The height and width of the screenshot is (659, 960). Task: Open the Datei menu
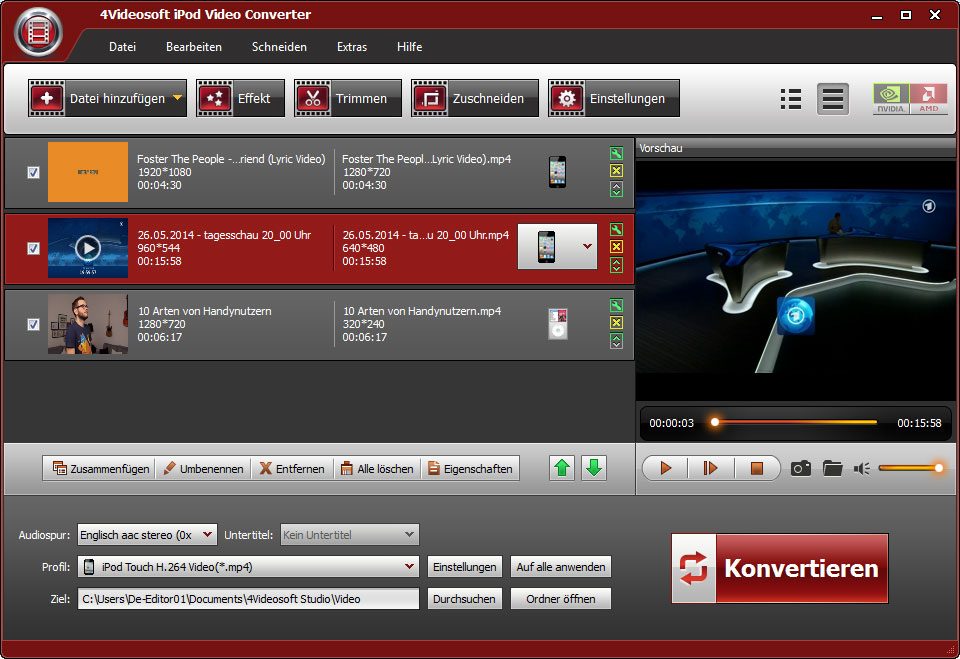click(x=122, y=47)
